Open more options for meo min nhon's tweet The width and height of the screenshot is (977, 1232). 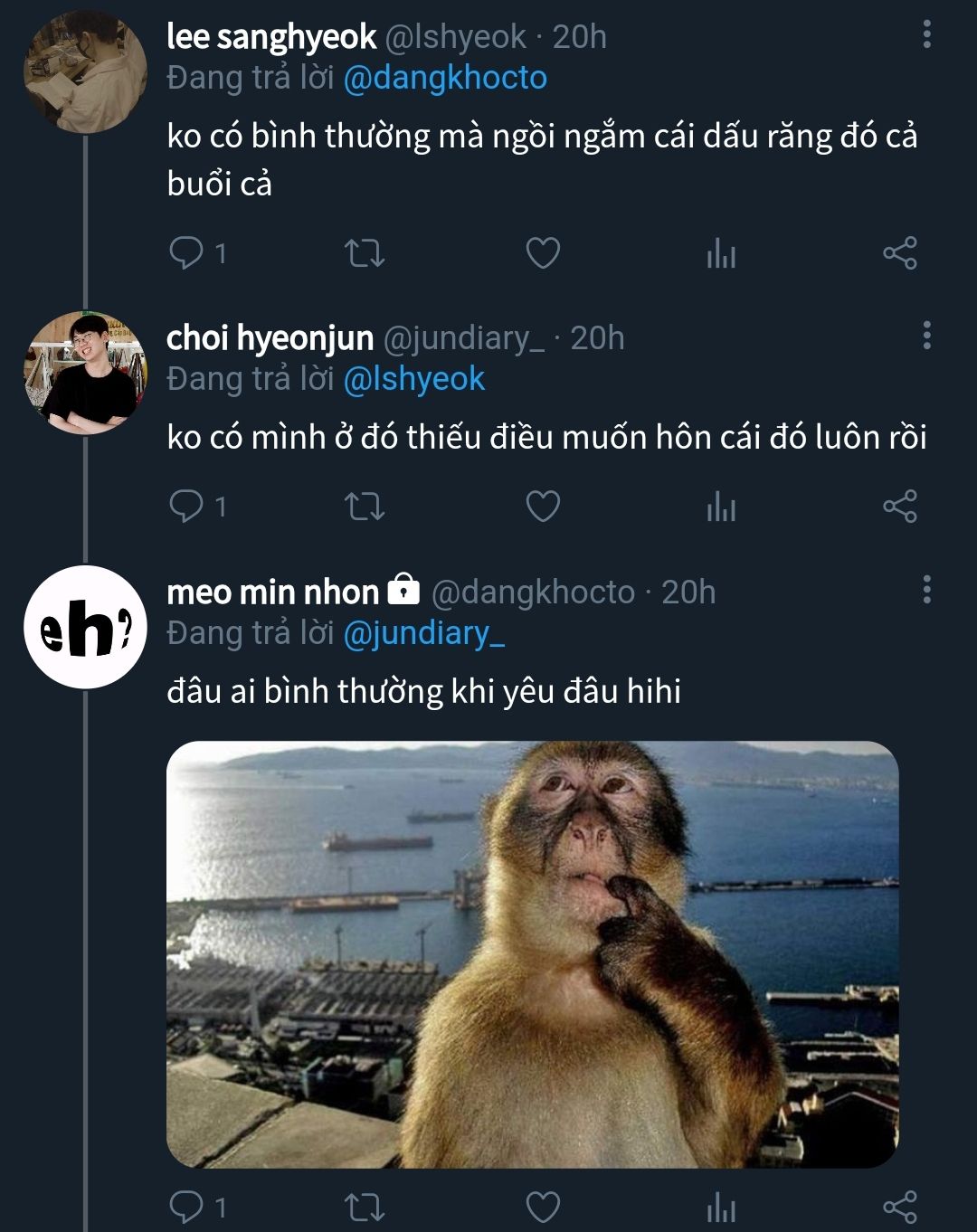(x=926, y=589)
